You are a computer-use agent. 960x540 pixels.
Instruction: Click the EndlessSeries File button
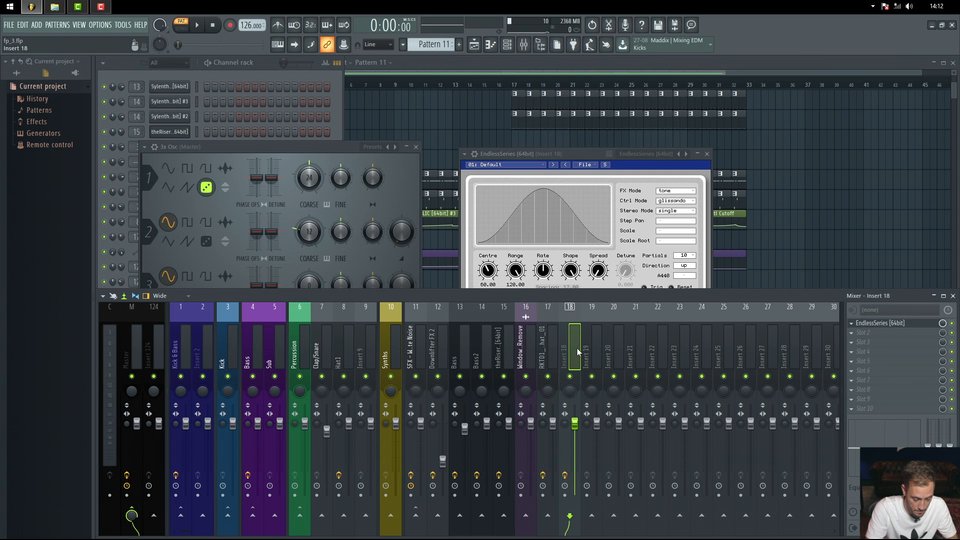pyautogui.click(x=585, y=165)
